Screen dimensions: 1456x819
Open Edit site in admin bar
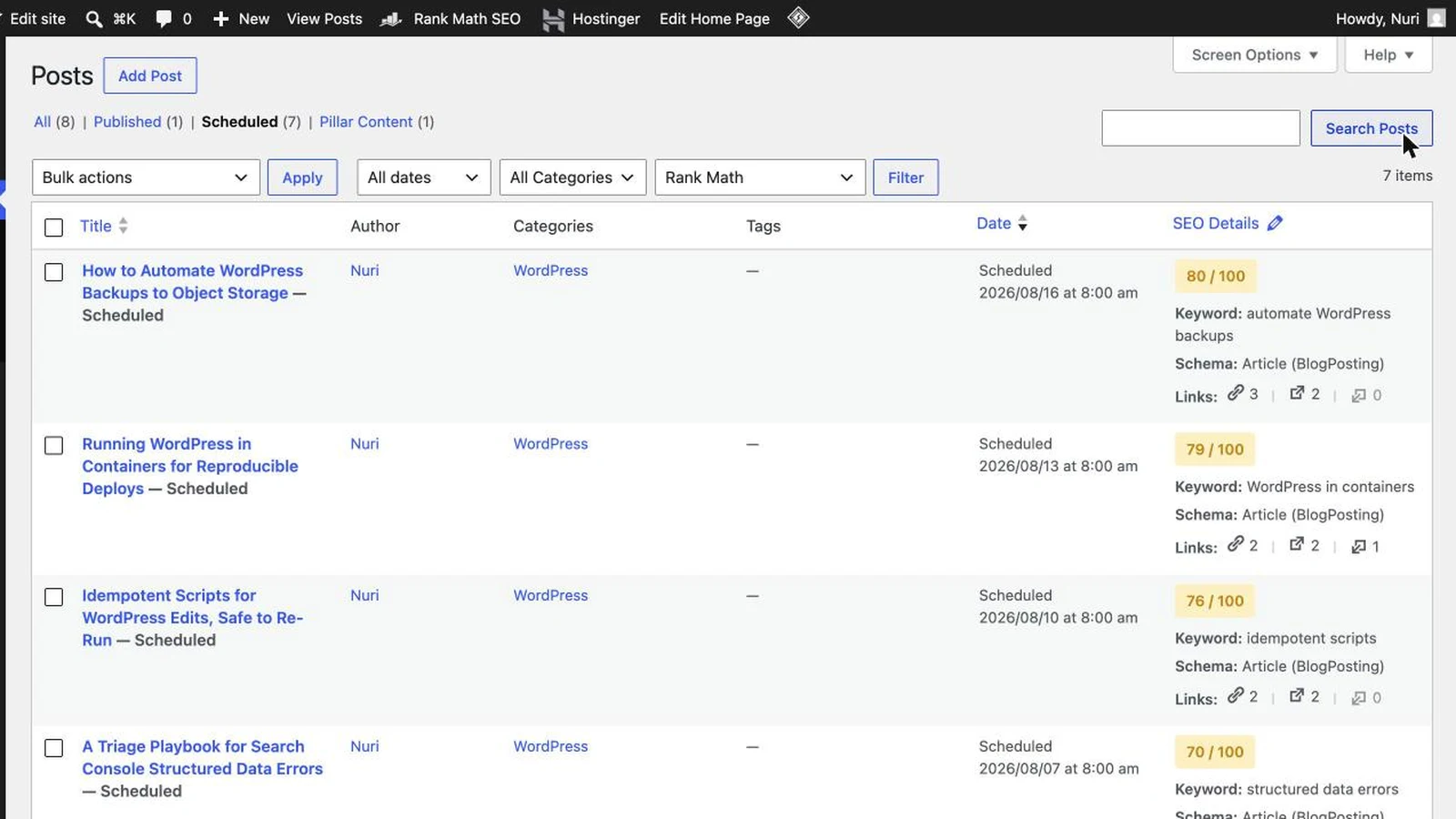pos(37,18)
